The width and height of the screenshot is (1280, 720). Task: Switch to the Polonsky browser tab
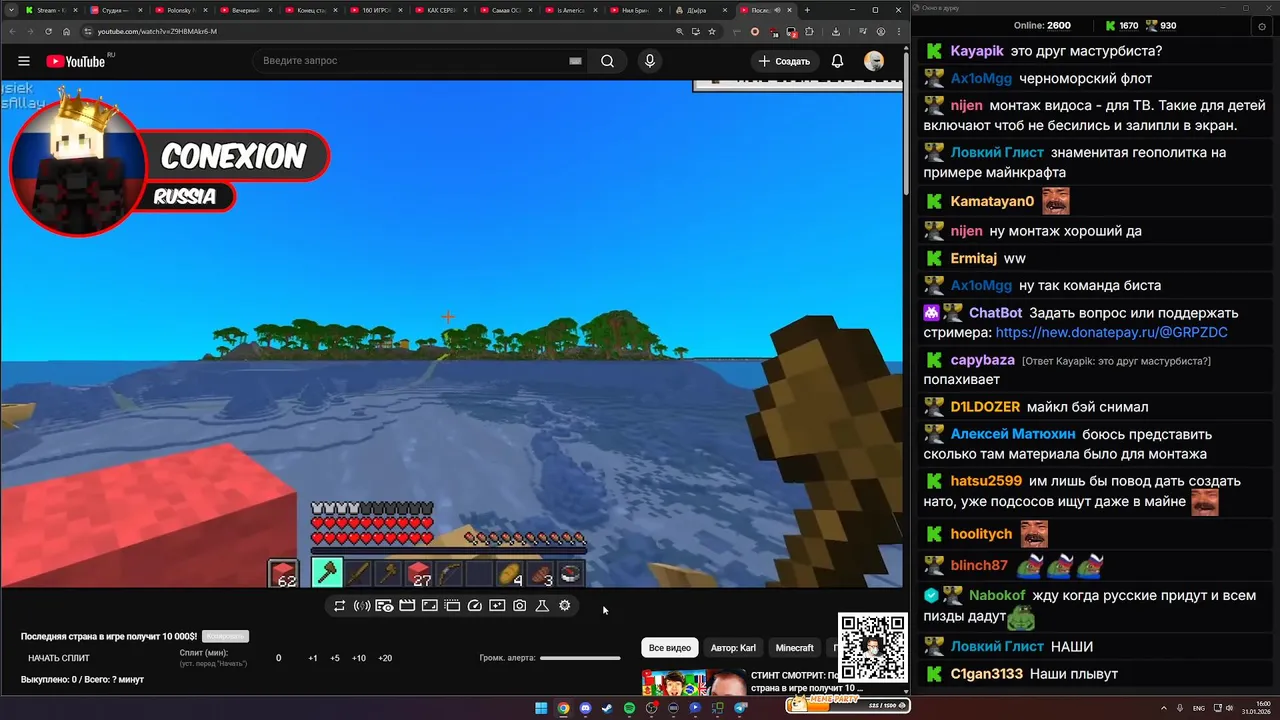click(180, 10)
